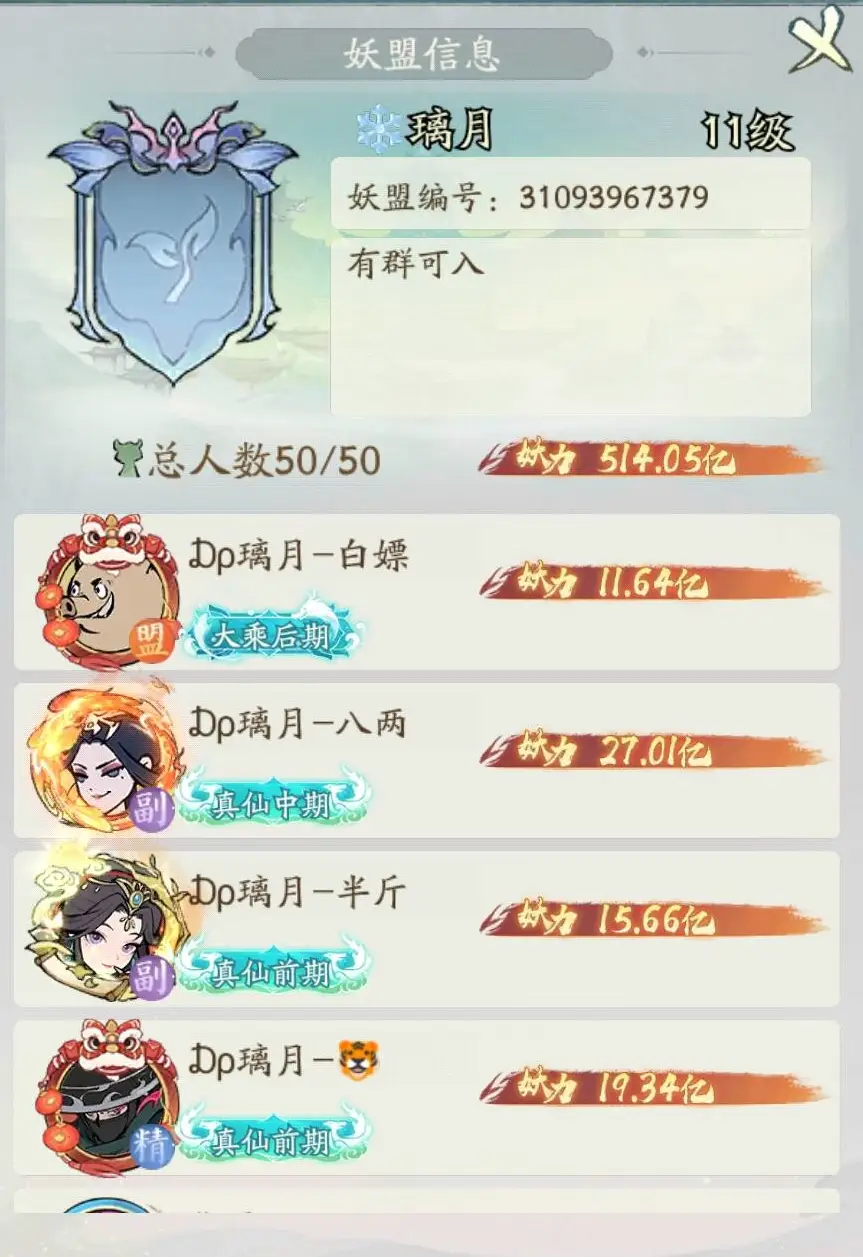863x1257 pixels.
Task: Open the flame-framed avatar of Dp璃月-八两
Action: tap(100, 760)
